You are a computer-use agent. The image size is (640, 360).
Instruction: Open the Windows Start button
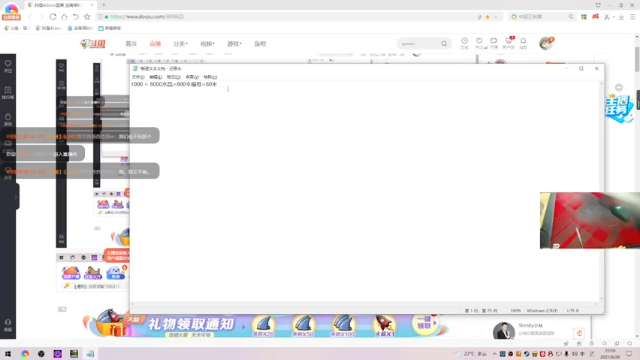8,354
